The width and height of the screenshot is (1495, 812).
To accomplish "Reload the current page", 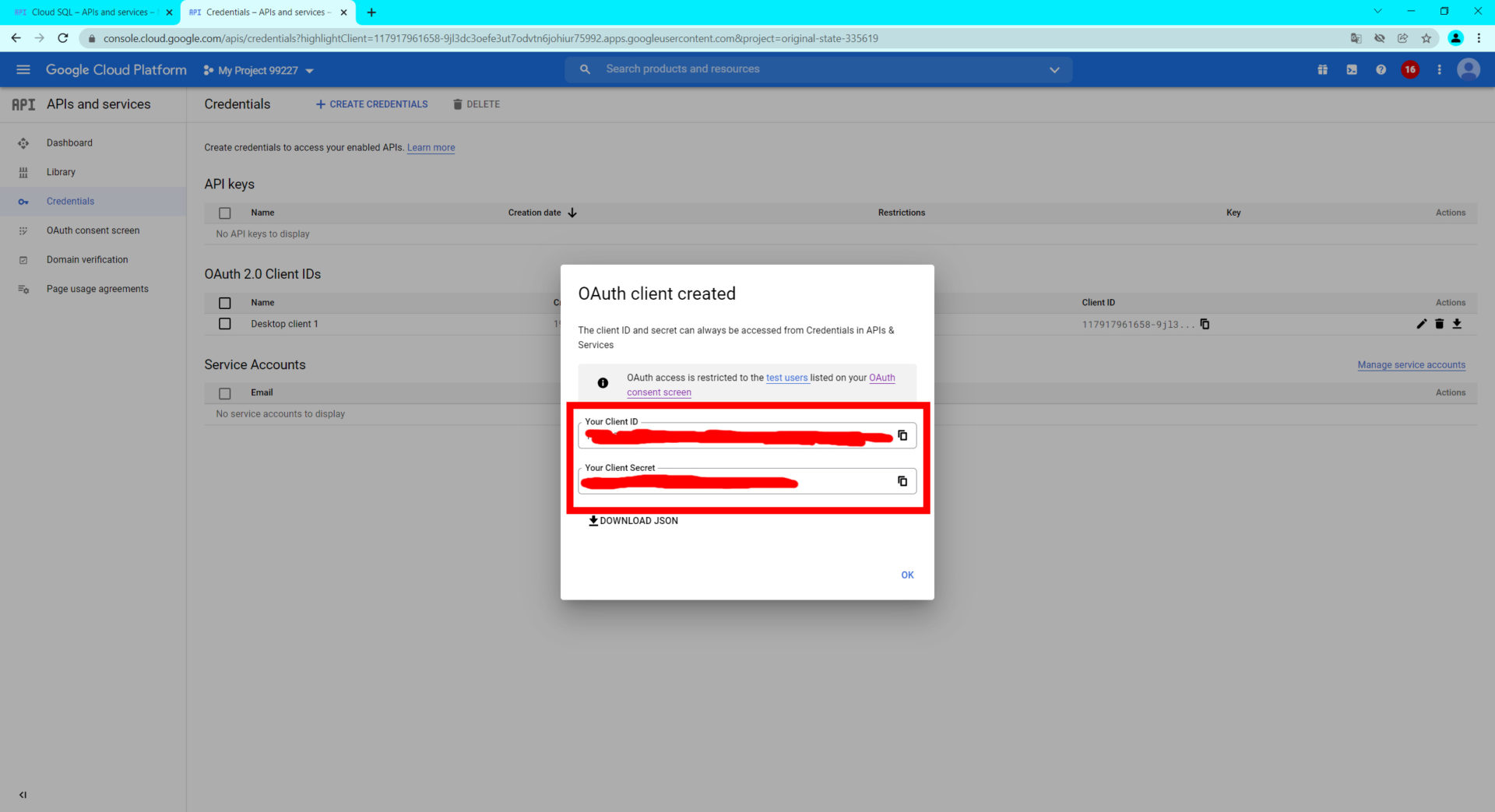I will point(63,38).
